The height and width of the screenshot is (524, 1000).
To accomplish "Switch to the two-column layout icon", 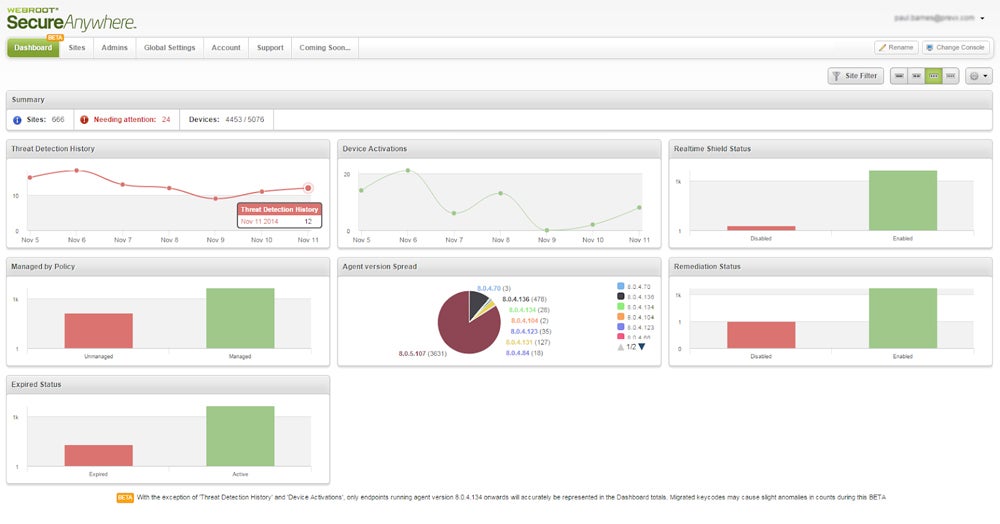I will [x=917, y=76].
